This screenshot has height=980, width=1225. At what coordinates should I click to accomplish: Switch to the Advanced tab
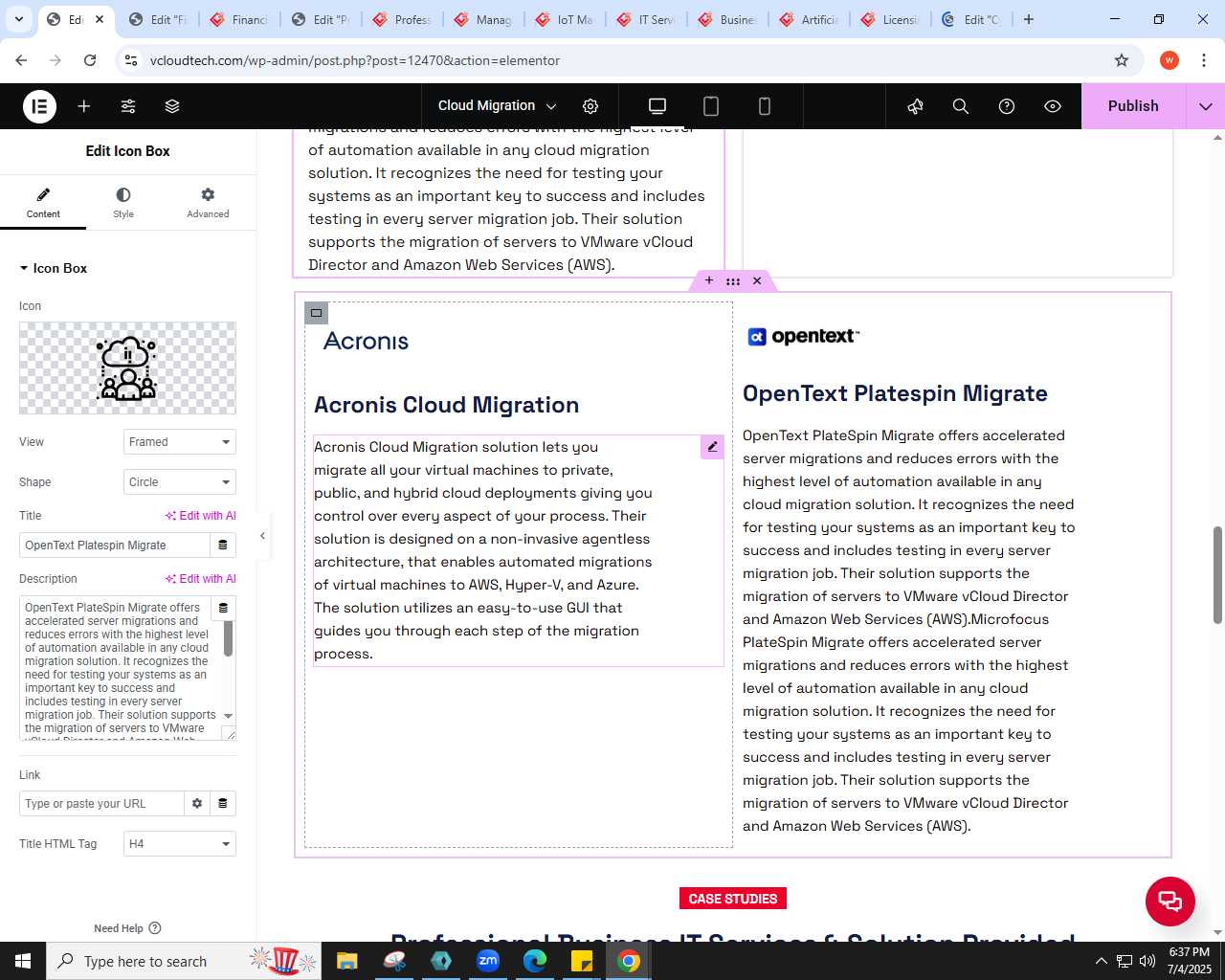(208, 203)
